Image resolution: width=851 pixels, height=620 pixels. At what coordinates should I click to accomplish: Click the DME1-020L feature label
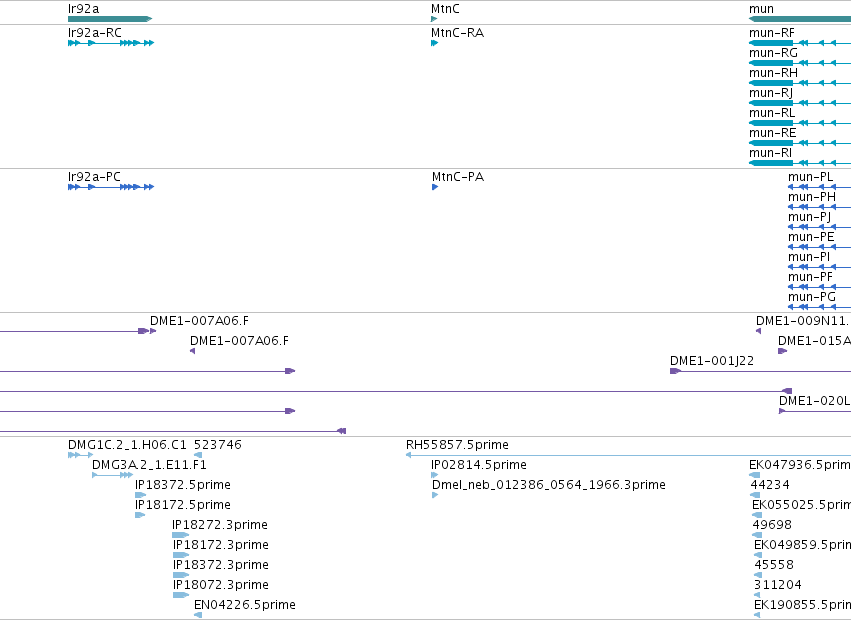(815, 401)
